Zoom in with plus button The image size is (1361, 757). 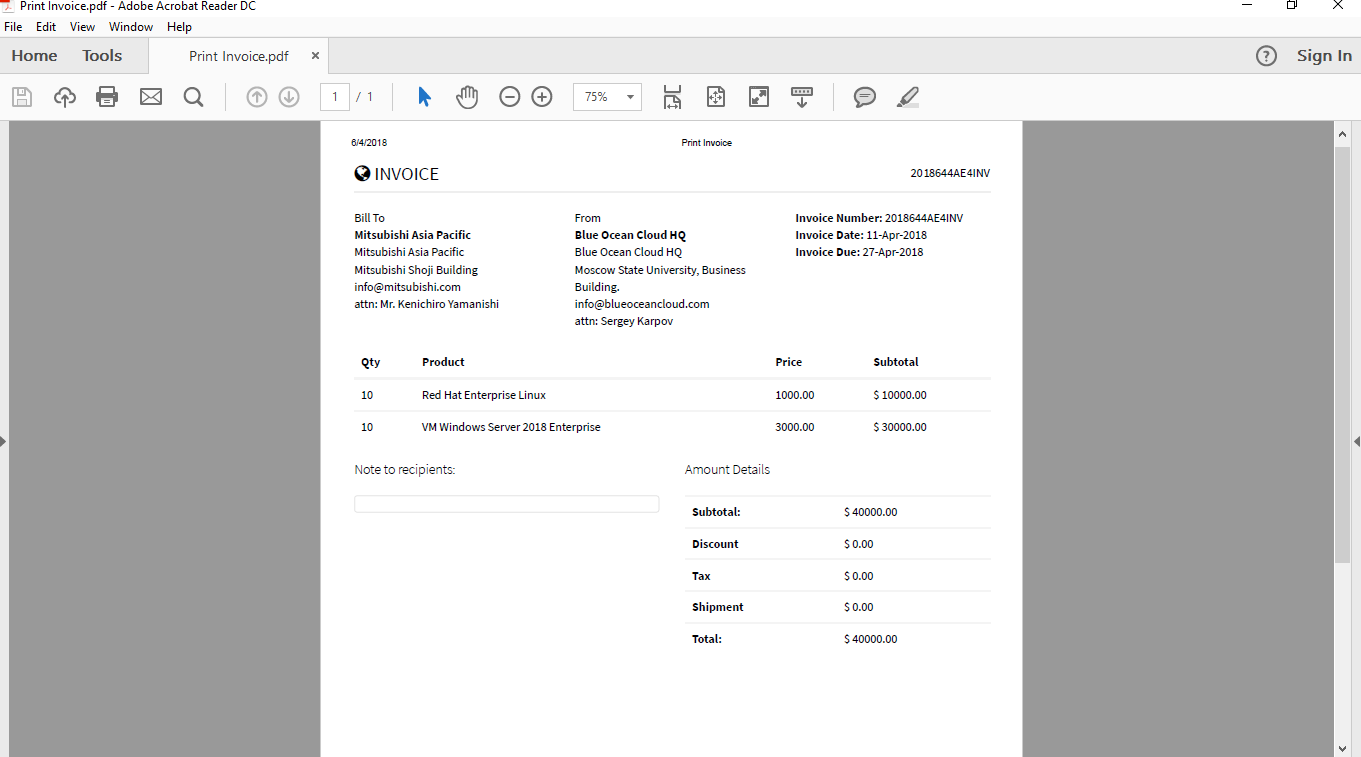click(x=542, y=97)
